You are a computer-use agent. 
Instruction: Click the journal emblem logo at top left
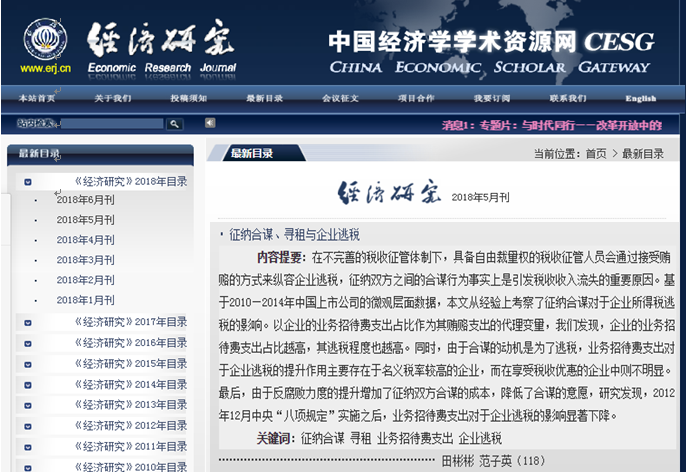(44, 41)
